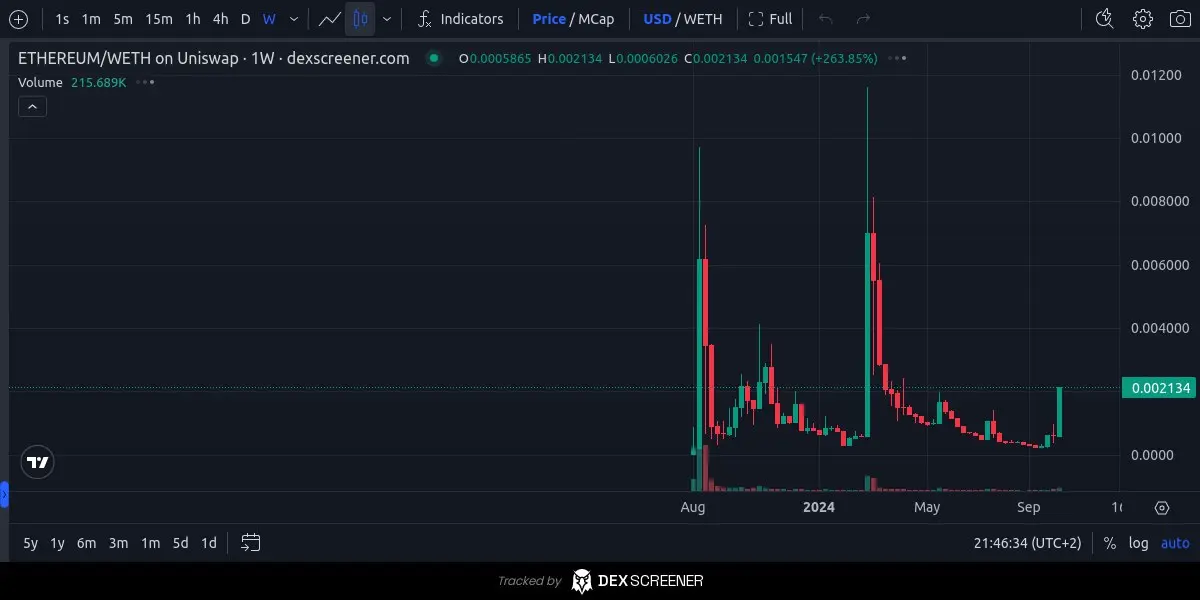
Task: Set range to 3m
Action: point(118,543)
